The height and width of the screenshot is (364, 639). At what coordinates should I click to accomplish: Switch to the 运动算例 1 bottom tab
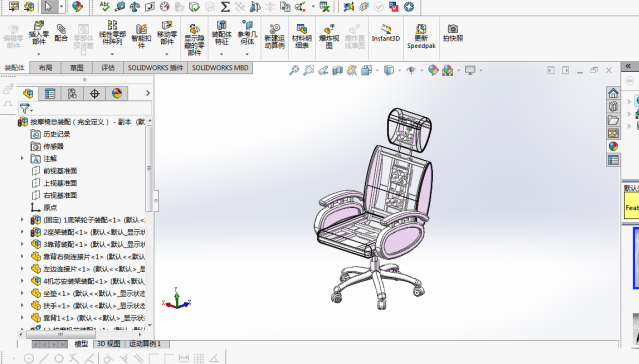point(146,344)
